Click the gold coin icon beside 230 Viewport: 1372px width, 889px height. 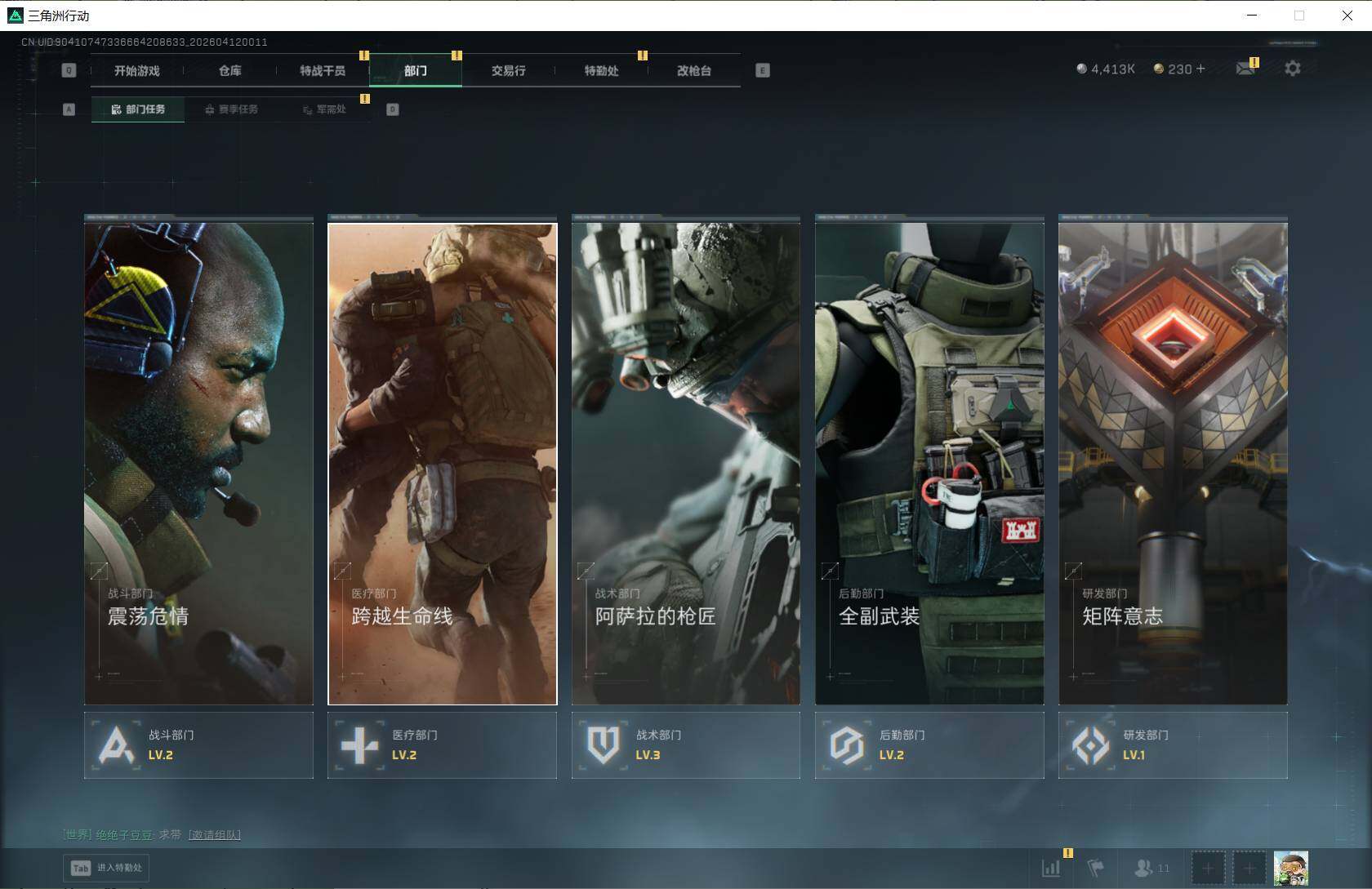click(x=1158, y=69)
